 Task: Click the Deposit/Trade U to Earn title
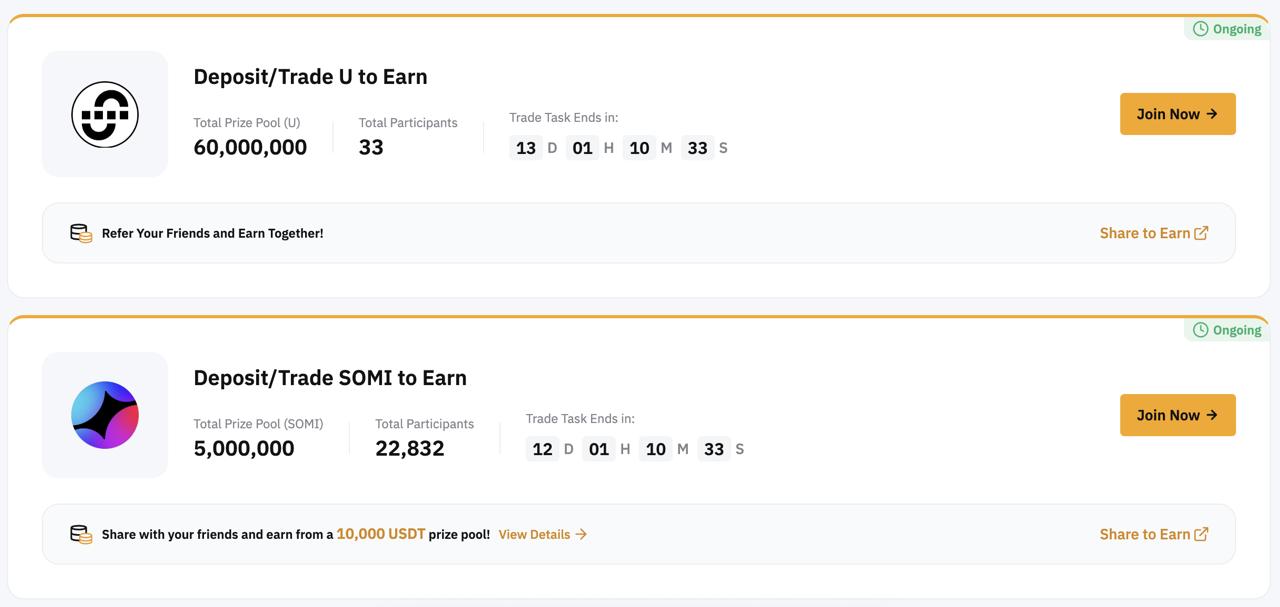(x=310, y=77)
